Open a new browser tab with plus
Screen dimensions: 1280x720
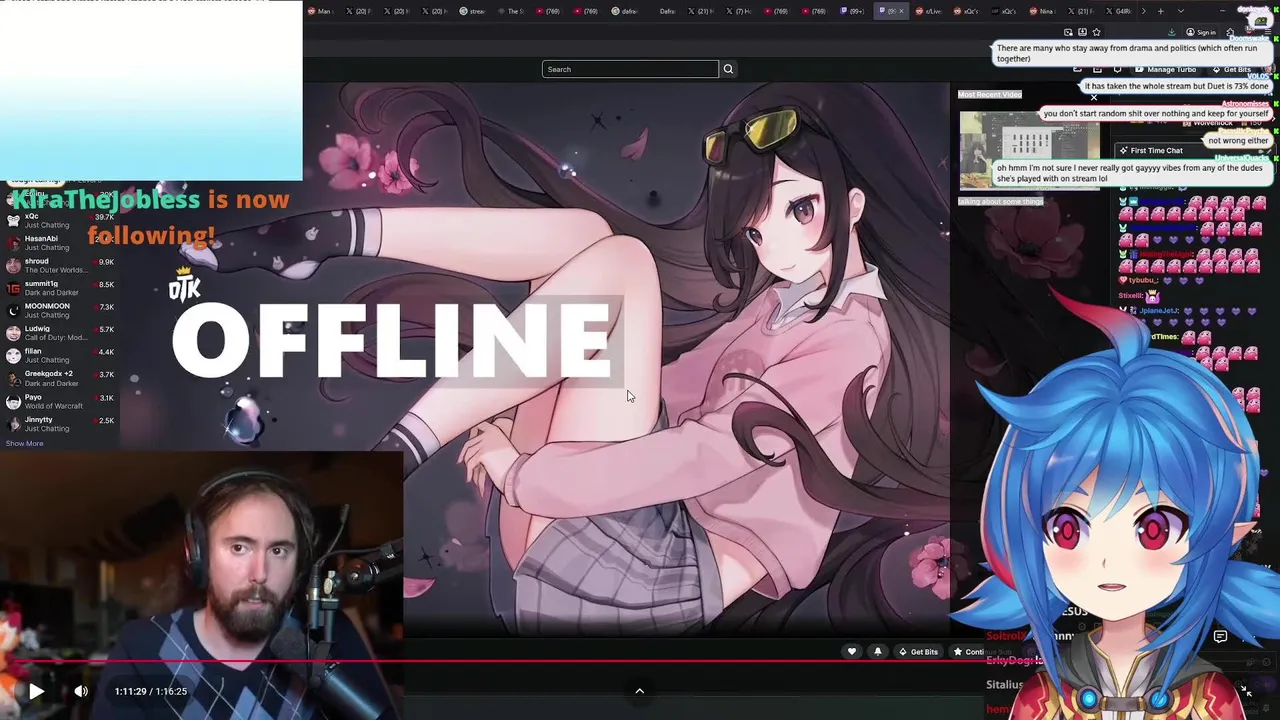tap(1160, 11)
